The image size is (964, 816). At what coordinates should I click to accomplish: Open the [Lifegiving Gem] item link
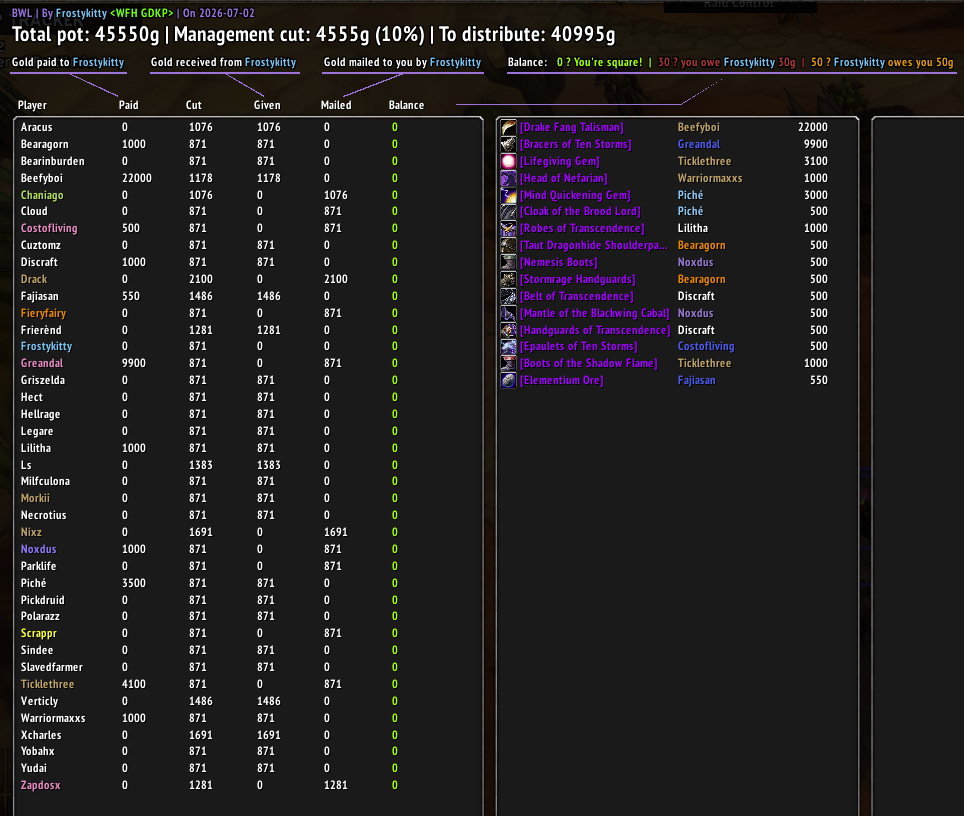(x=559, y=161)
